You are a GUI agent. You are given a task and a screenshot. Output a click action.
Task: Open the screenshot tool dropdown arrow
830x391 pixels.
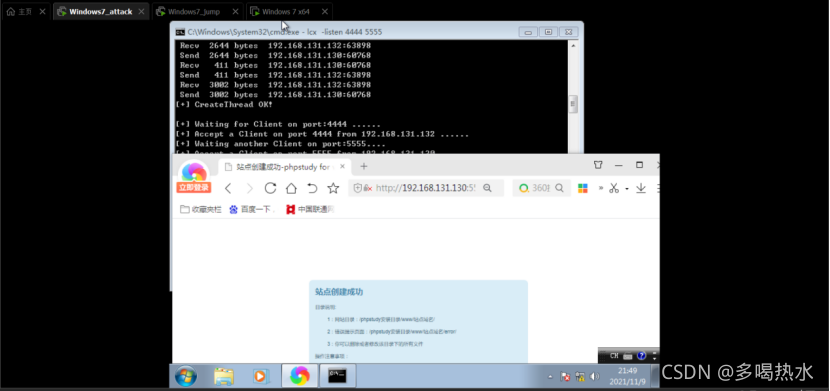[x=627, y=189]
